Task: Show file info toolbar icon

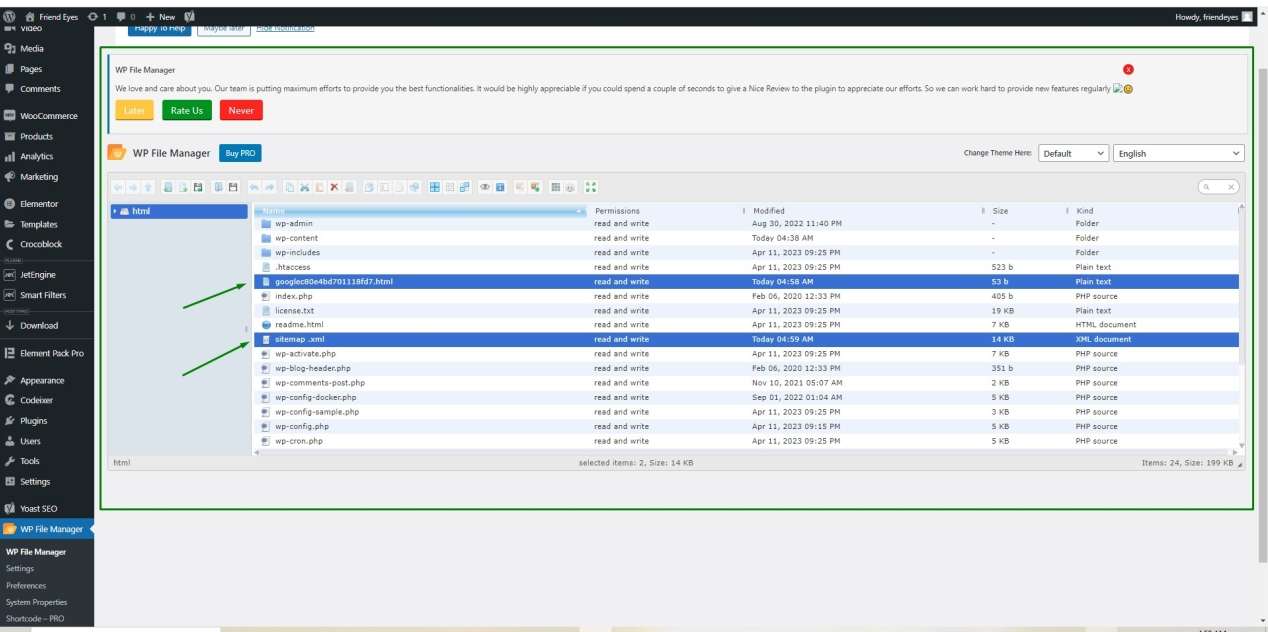Action: pos(500,187)
